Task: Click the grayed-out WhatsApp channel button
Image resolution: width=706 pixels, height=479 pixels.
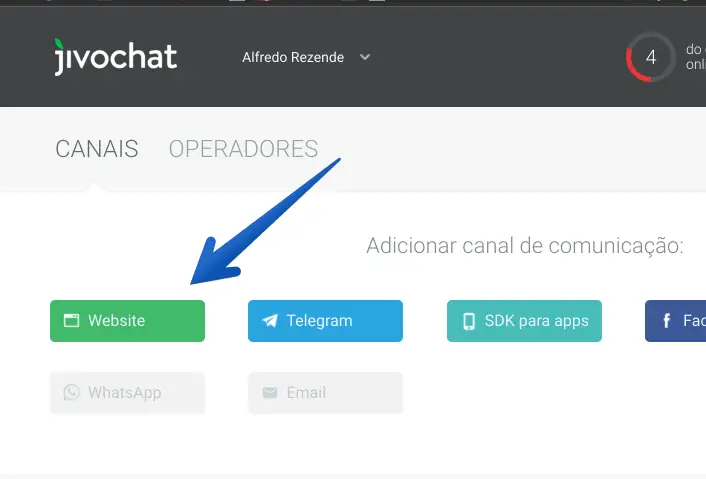Action: pos(127,393)
